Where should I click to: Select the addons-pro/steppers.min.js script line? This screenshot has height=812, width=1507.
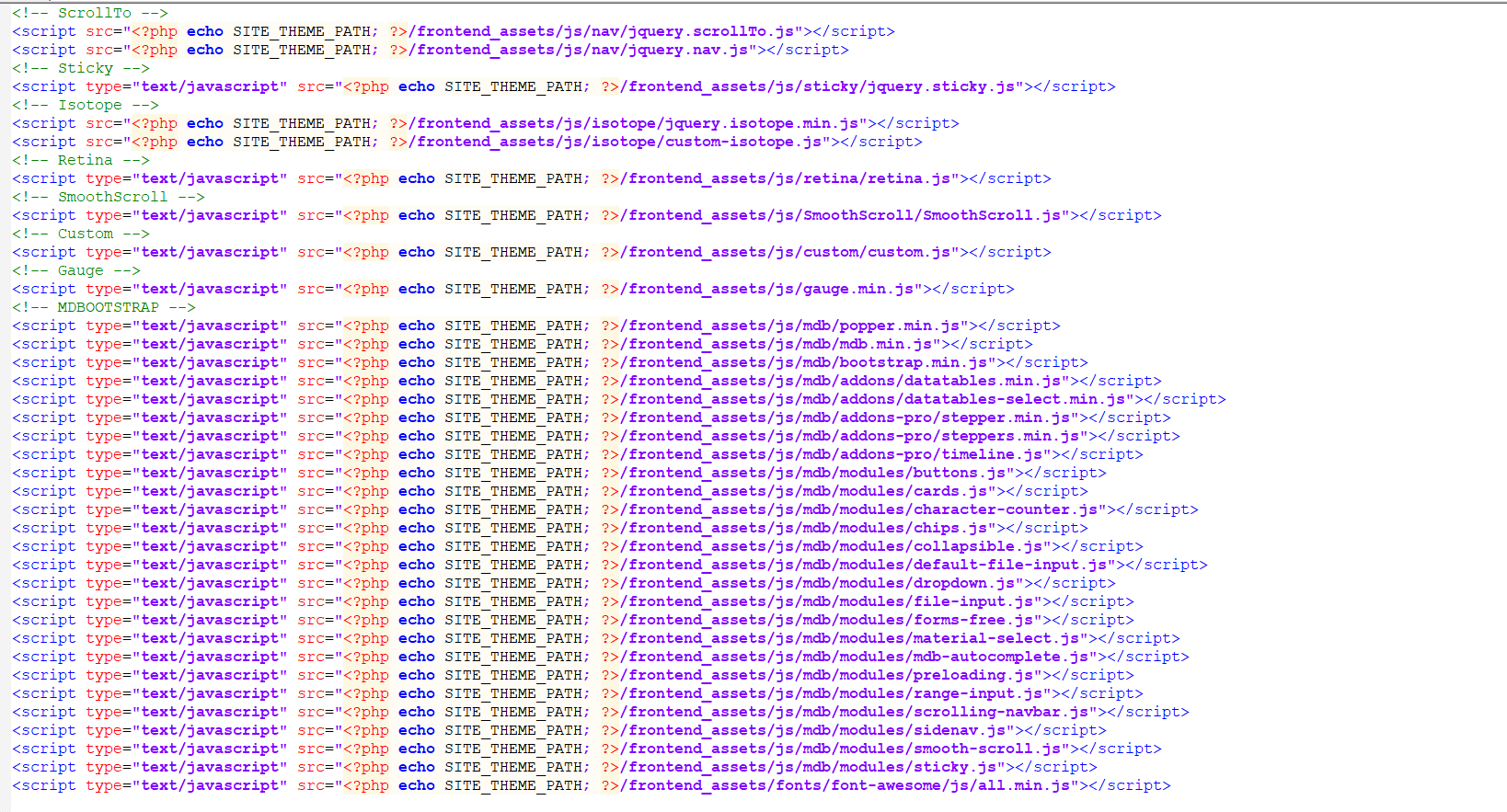point(596,436)
